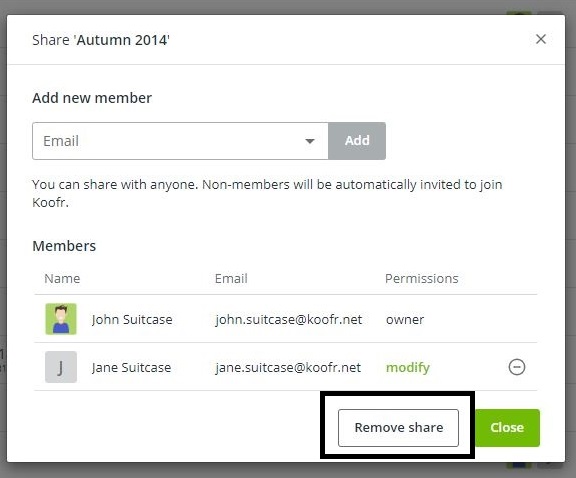Click the Share 'Autumn 2014' title

(101, 40)
